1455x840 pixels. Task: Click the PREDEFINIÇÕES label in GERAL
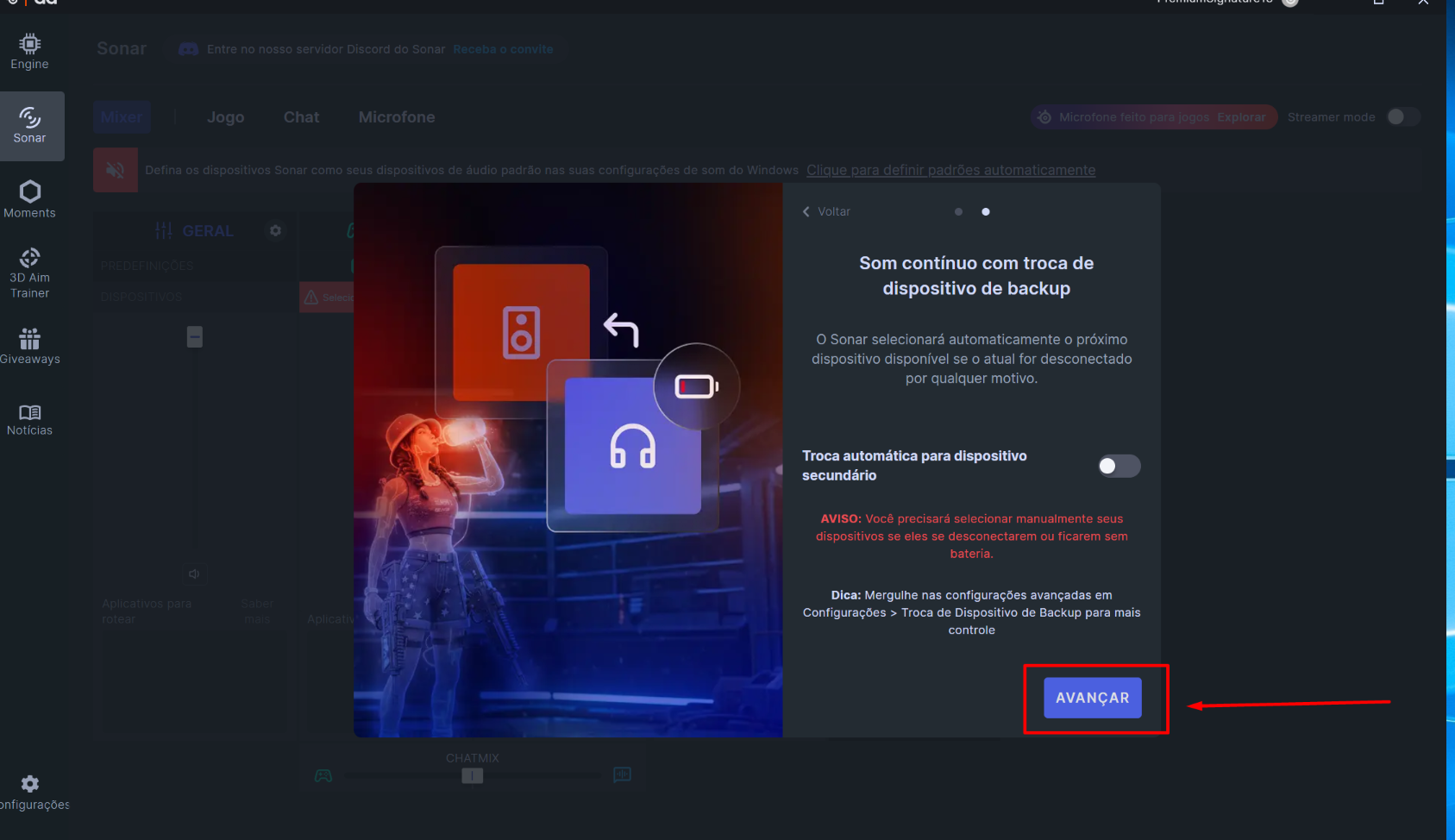(x=147, y=266)
